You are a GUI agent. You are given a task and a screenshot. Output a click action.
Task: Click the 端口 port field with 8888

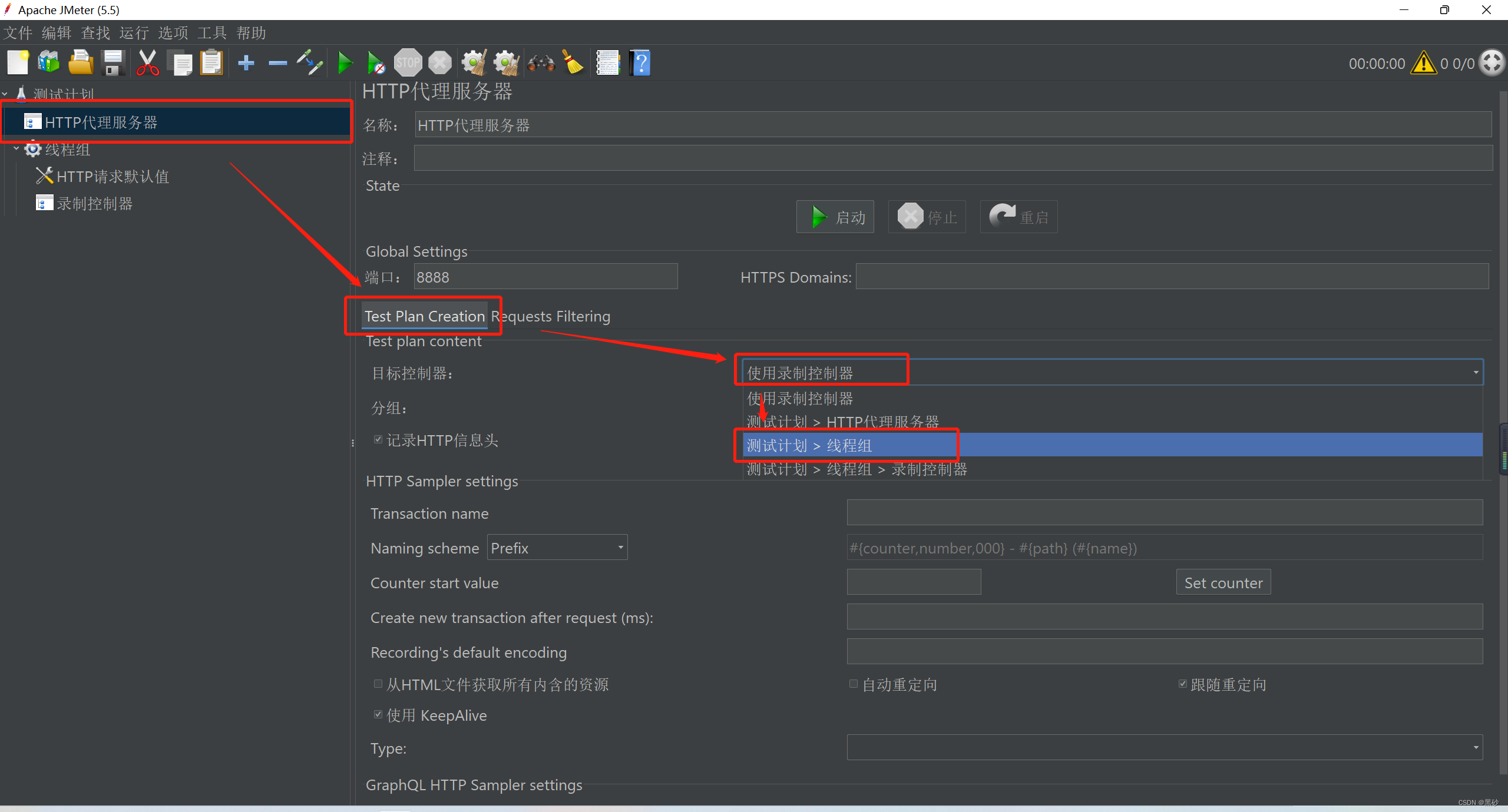pyautogui.click(x=546, y=276)
